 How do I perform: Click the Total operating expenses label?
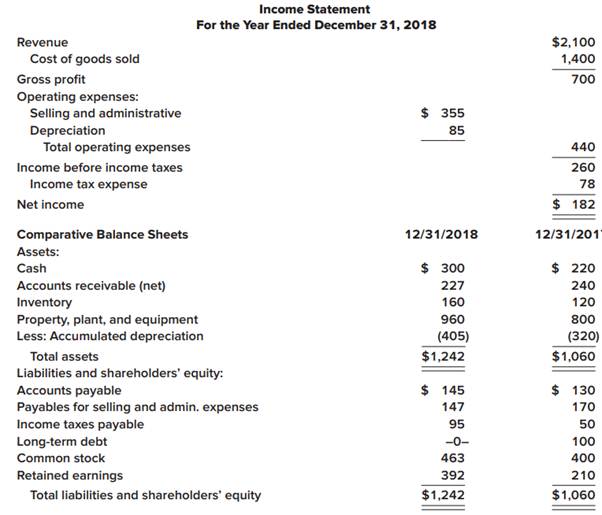tap(116, 147)
